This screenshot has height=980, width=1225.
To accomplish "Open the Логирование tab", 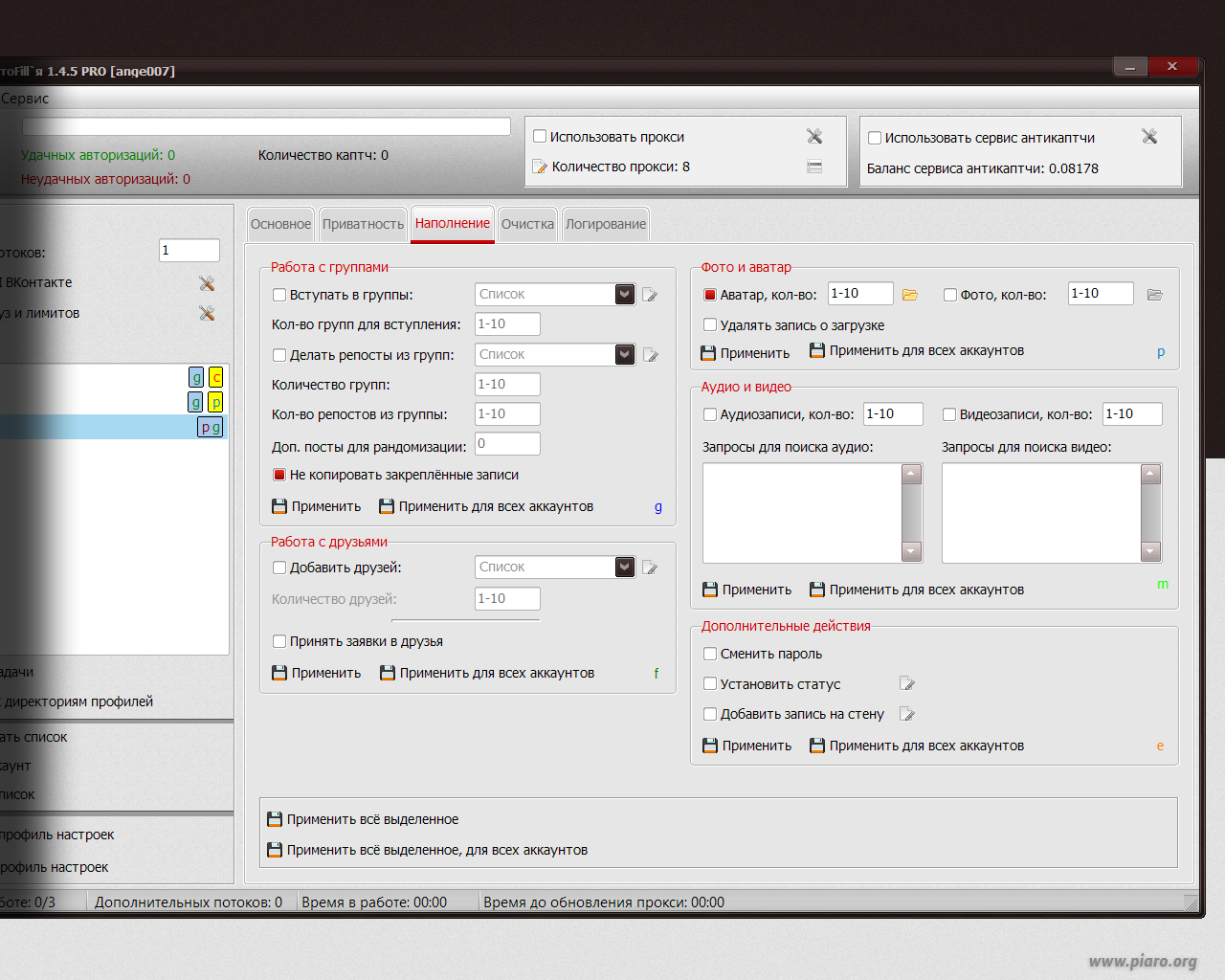I will click(606, 224).
